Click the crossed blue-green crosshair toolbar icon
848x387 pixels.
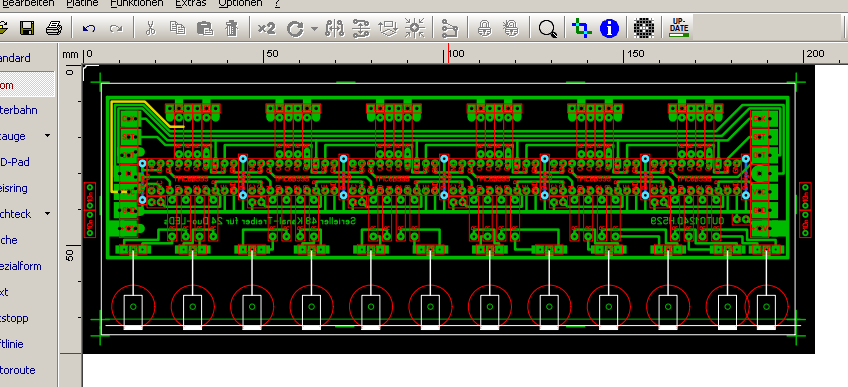581,28
